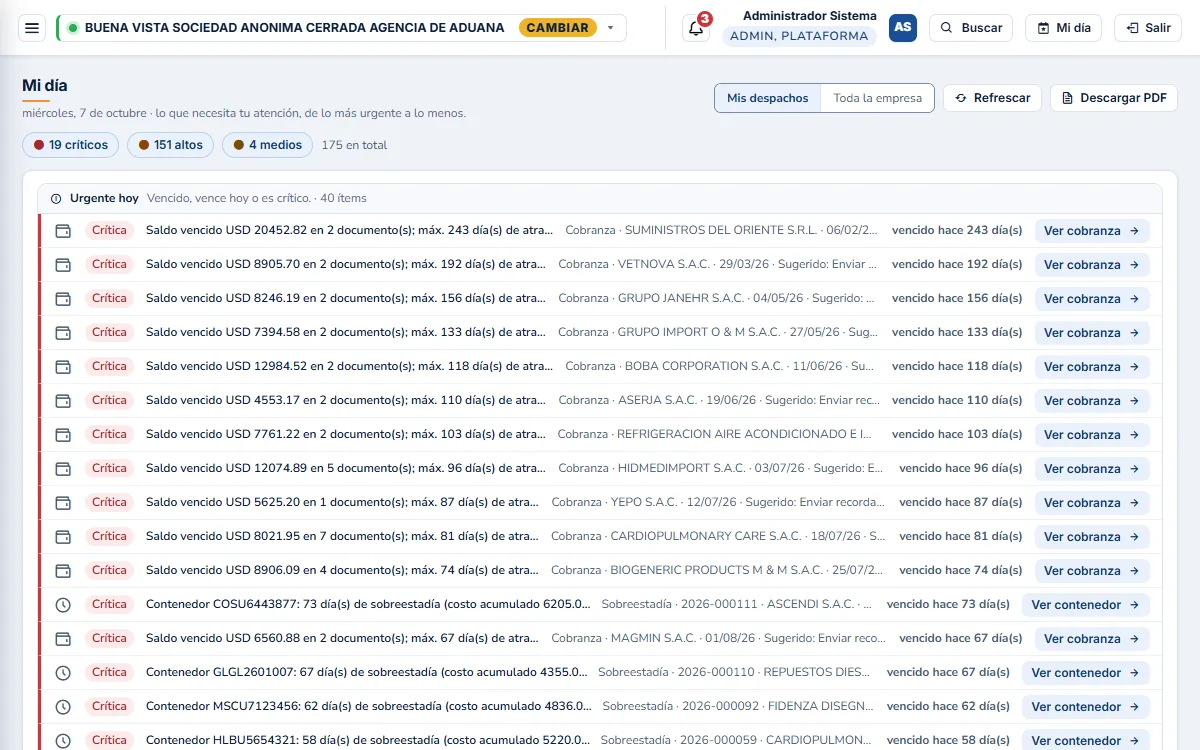The image size is (1200, 750).
Task: Toggle the 4 medios filter chip
Action: click(268, 145)
